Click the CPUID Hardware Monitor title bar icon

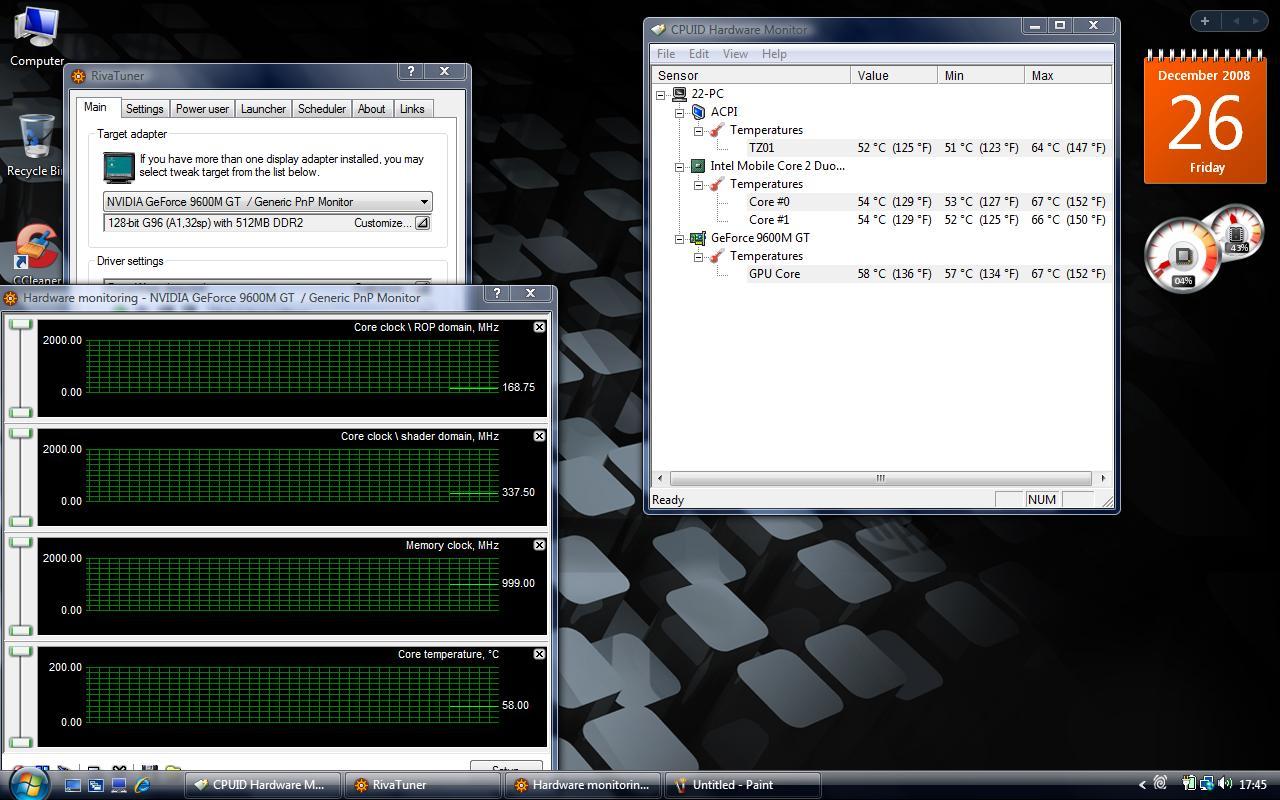(657, 30)
